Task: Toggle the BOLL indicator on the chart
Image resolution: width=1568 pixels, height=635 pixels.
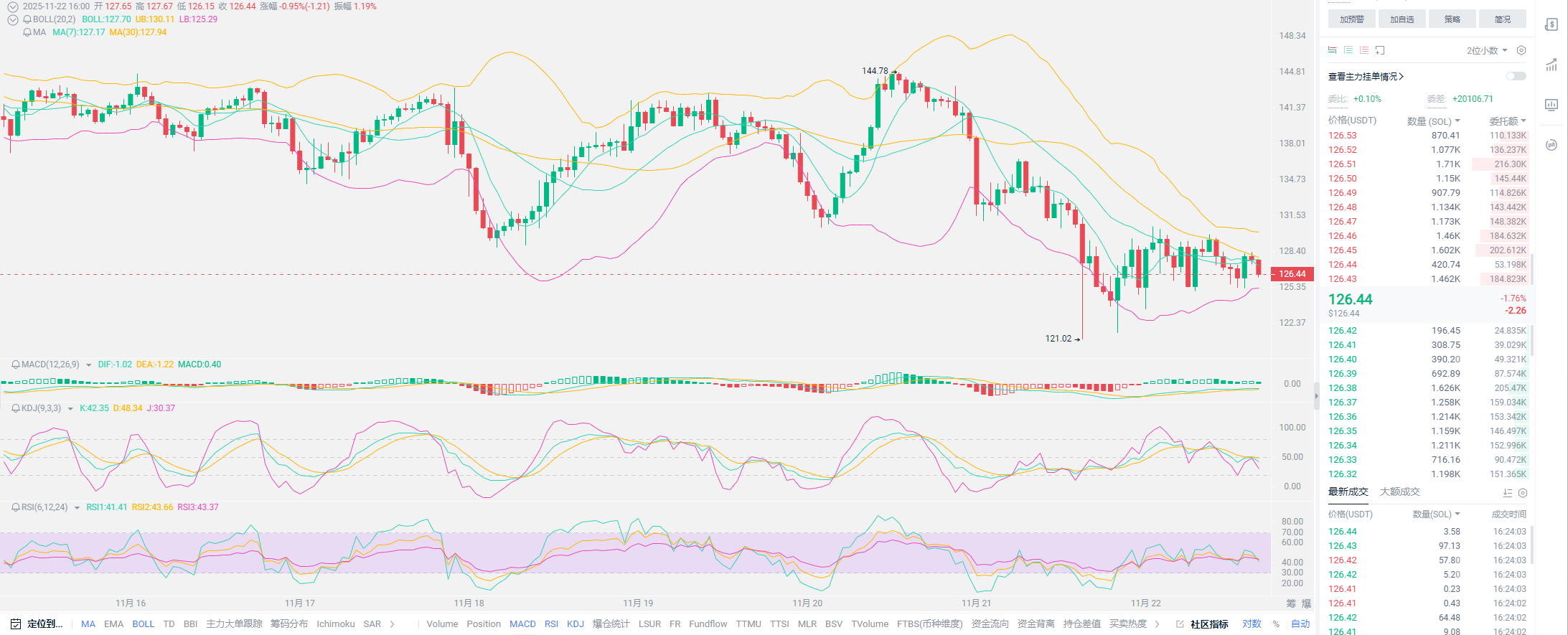Action: point(143,624)
